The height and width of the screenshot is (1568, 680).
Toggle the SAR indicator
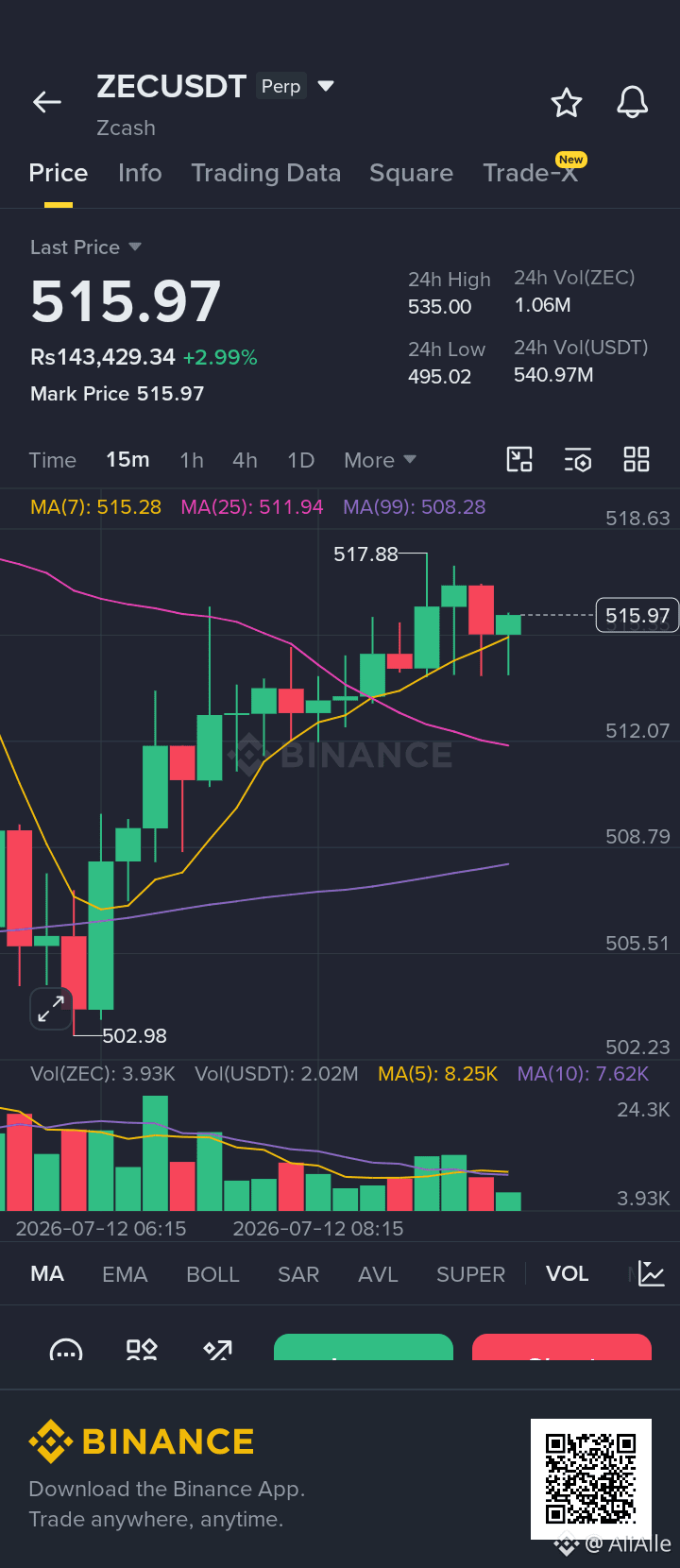click(x=298, y=1274)
